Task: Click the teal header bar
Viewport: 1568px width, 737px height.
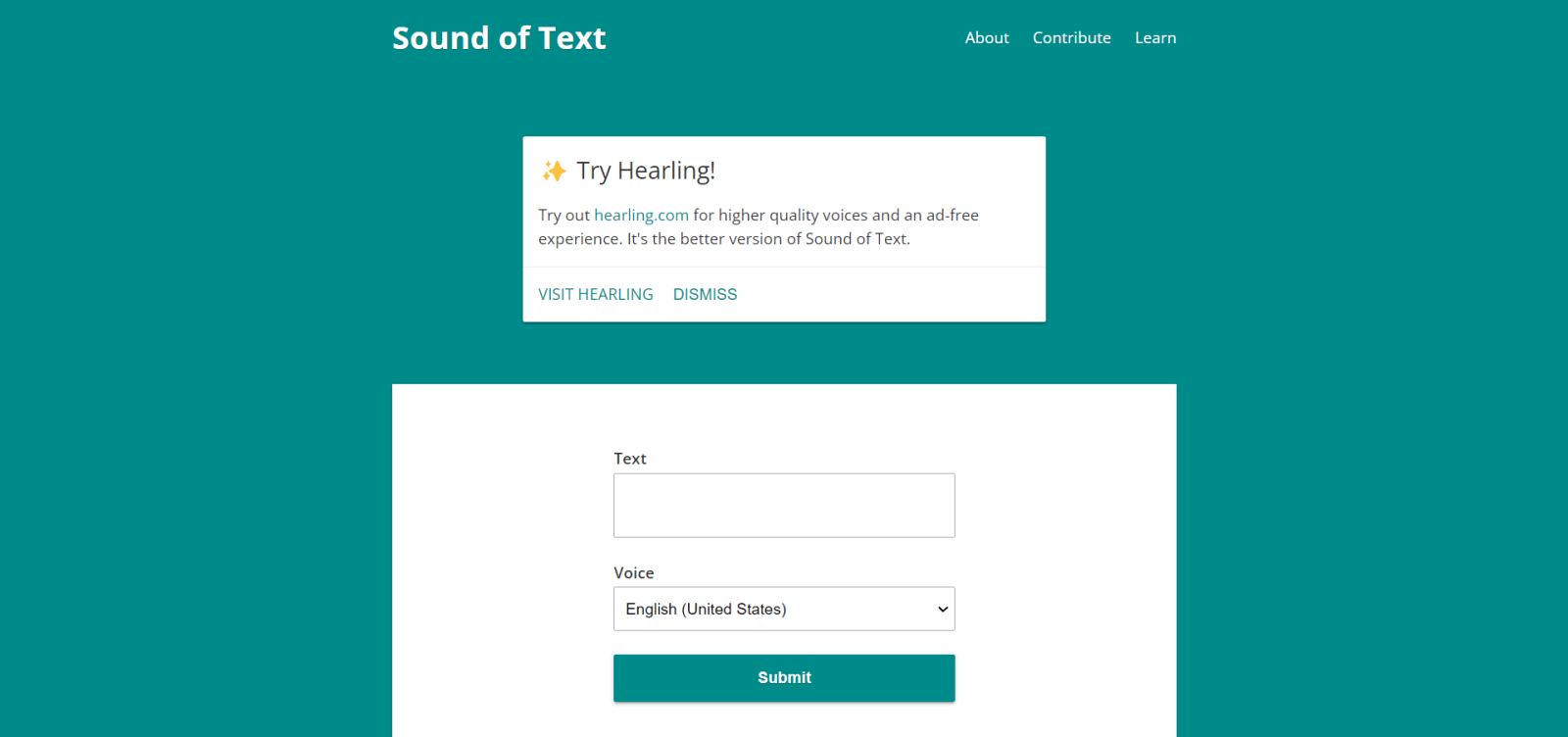Action: tap(784, 37)
